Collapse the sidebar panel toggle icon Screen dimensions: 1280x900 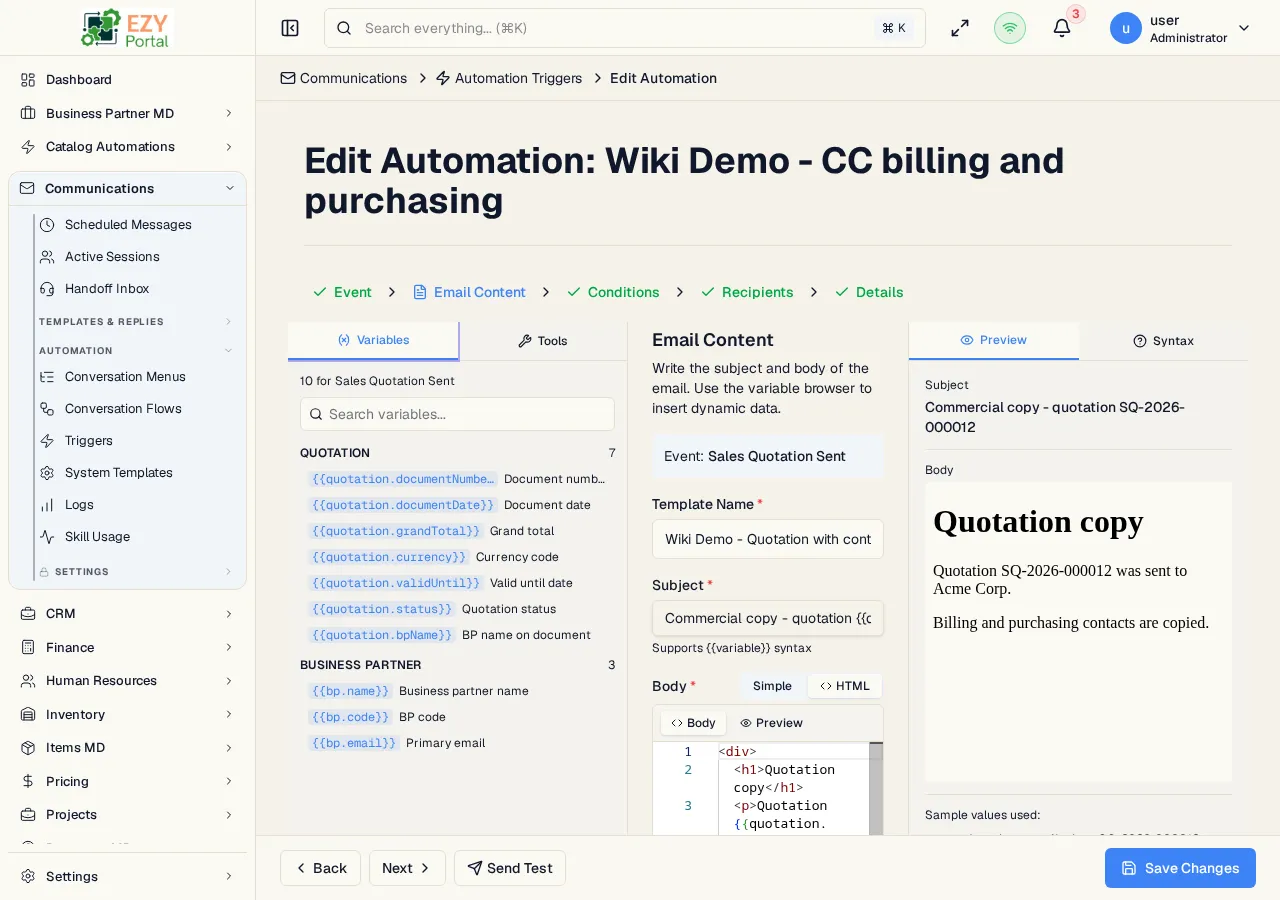click(290, 28)
